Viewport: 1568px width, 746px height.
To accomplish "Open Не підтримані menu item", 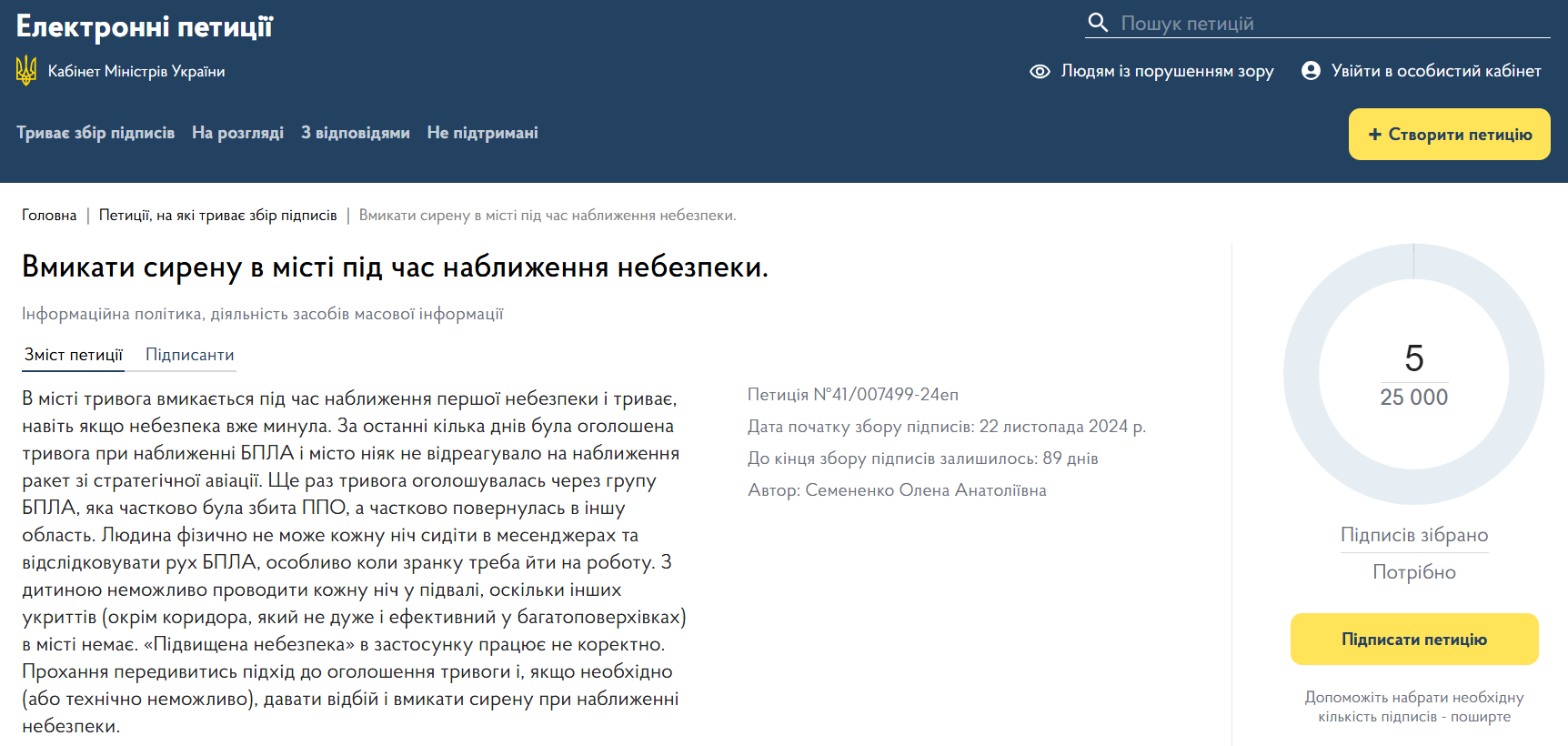I will click(483, 133).
